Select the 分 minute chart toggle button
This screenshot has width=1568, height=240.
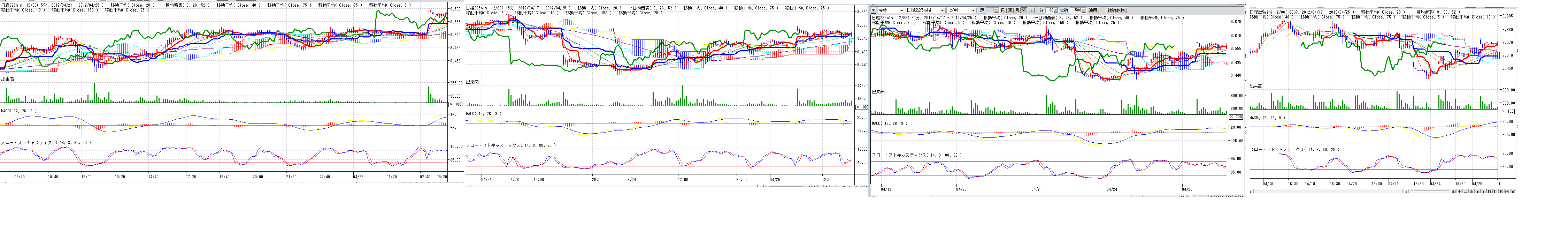pos(1024,10)
